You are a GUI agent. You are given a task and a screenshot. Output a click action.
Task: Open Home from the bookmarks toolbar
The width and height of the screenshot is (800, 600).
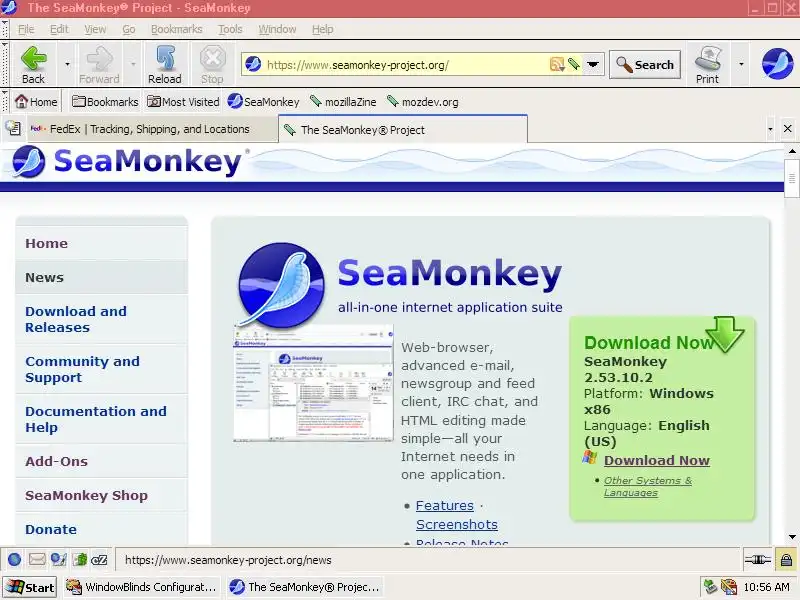[36, 102]
